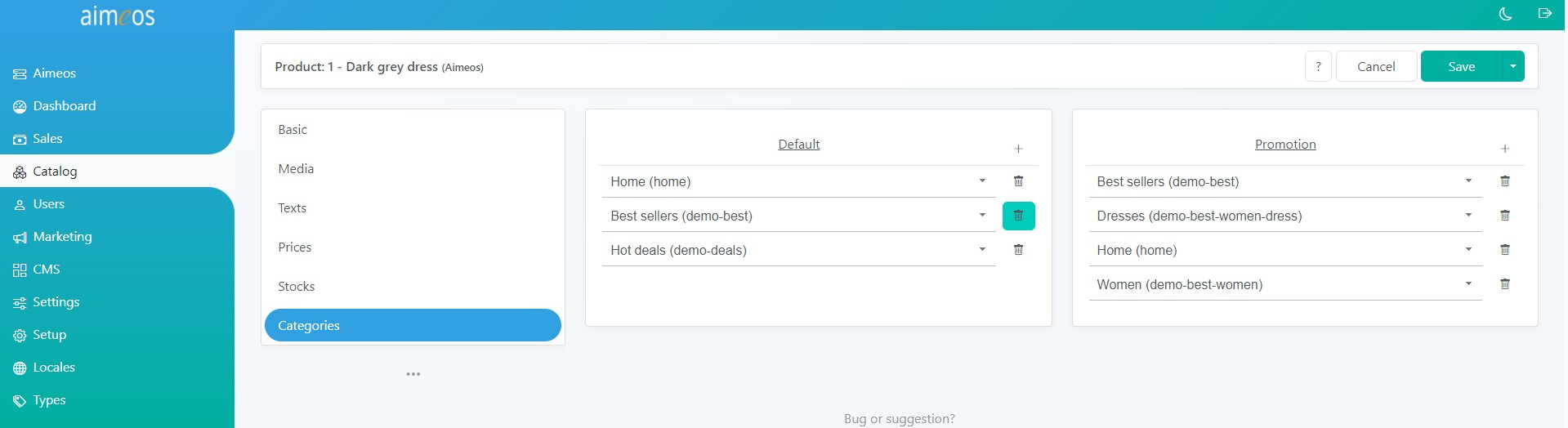Switch to the Prices tab

pos(294,247)
